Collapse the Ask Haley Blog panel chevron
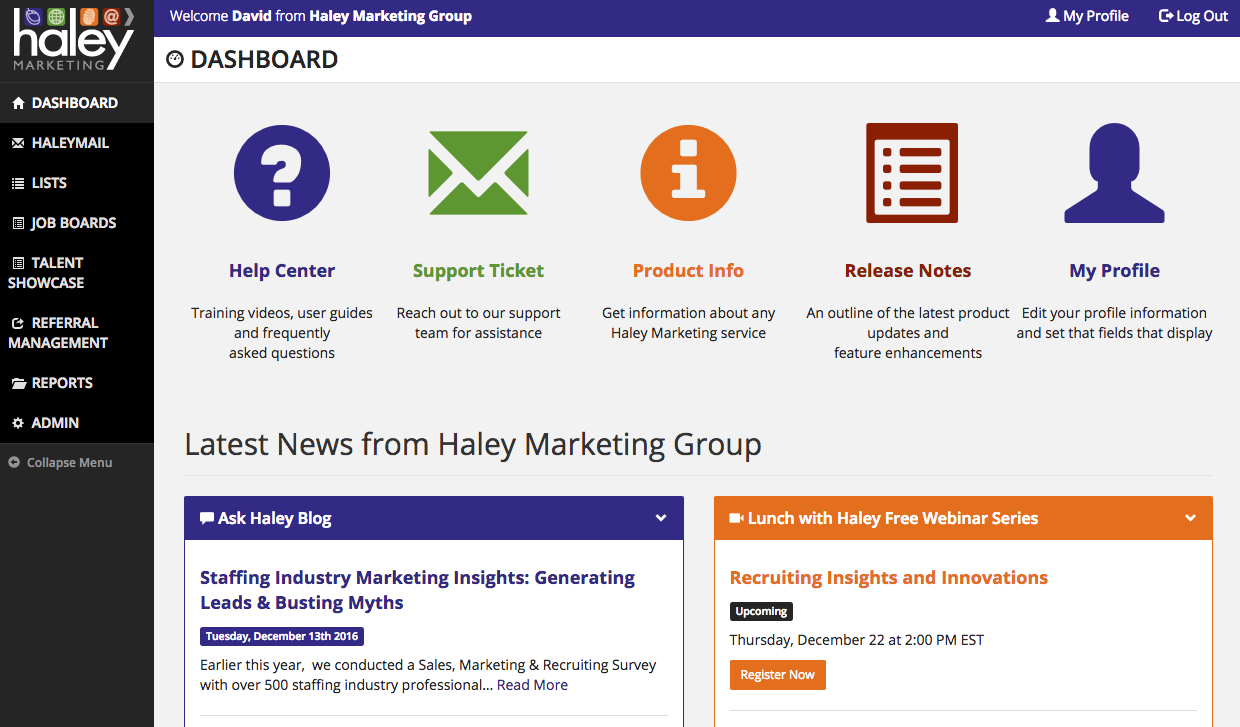The image size is (1240, 727). pos(661,518)
